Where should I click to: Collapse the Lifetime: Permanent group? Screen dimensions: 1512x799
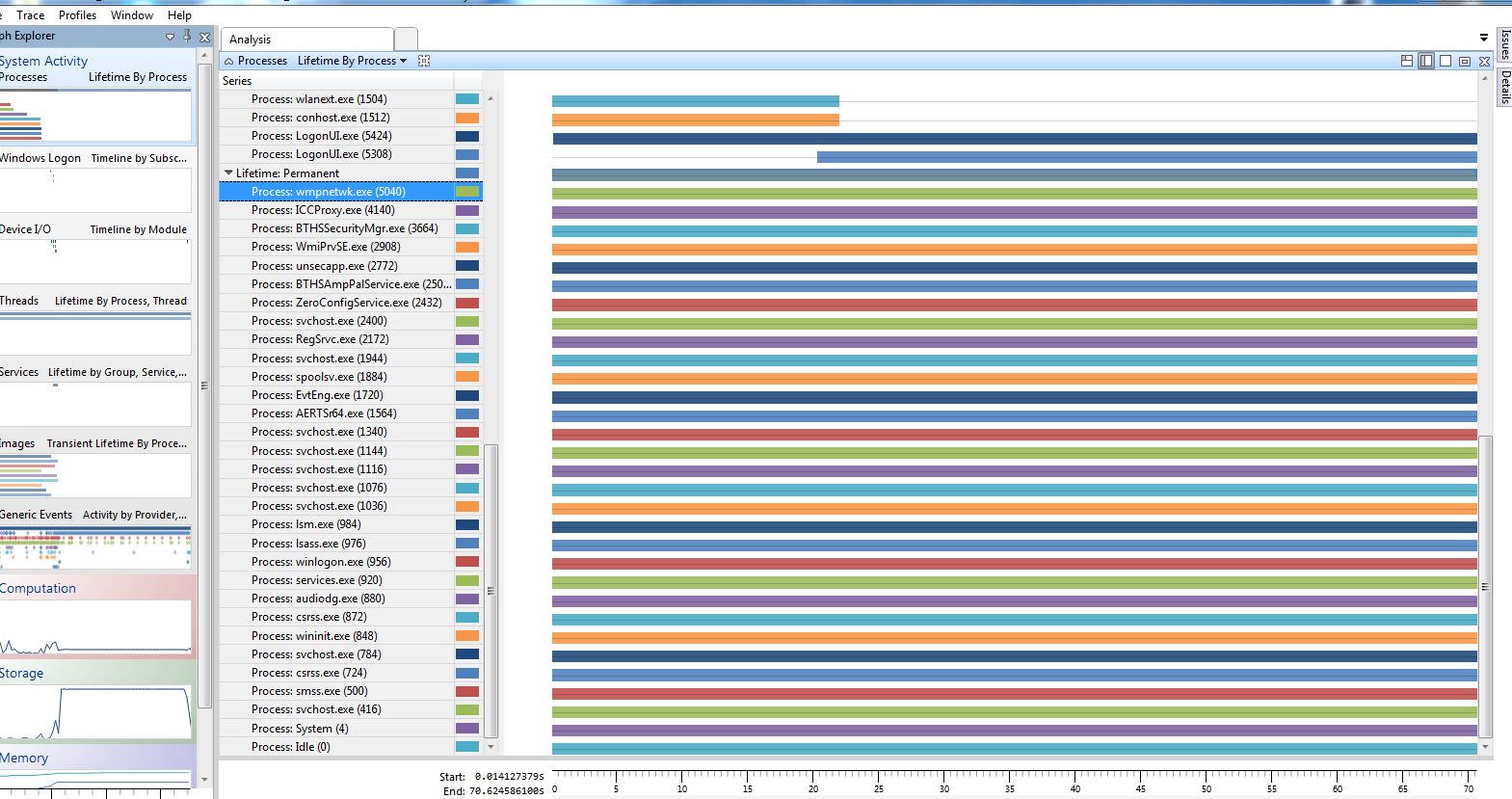click(228, 173)
